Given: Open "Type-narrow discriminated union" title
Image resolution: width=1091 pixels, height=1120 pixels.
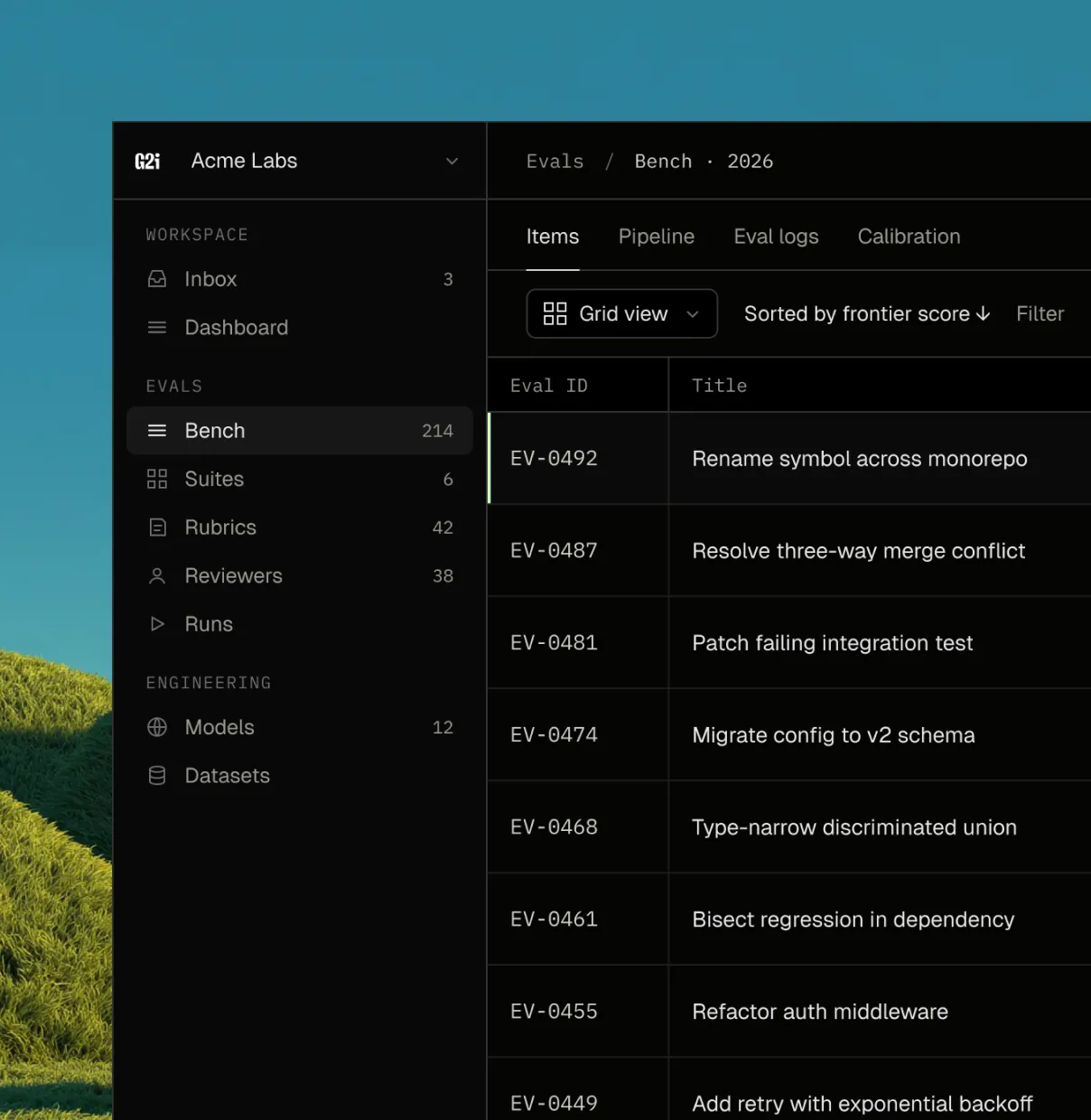Looking at the screenshot, I should pyautogui.click(x=854, y=827).
